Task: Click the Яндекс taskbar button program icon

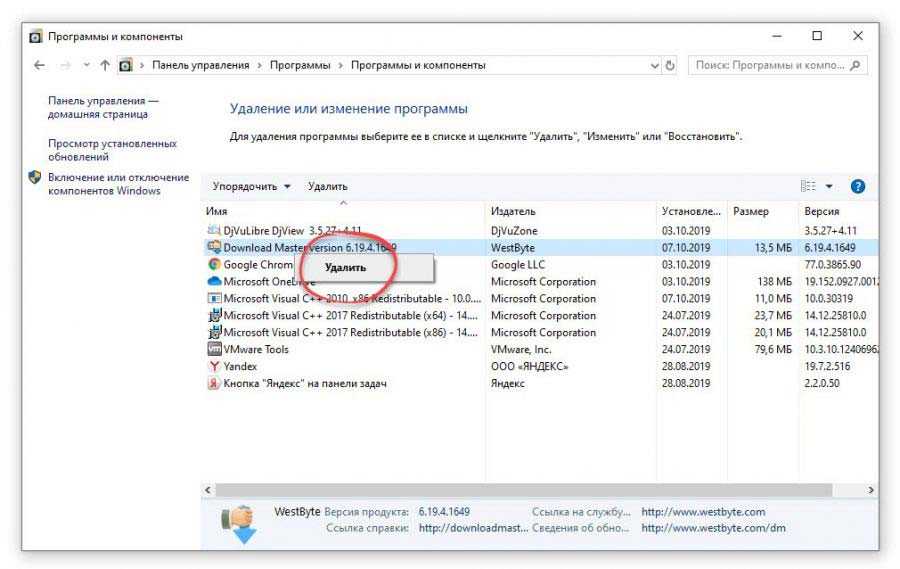Action: 214,383
